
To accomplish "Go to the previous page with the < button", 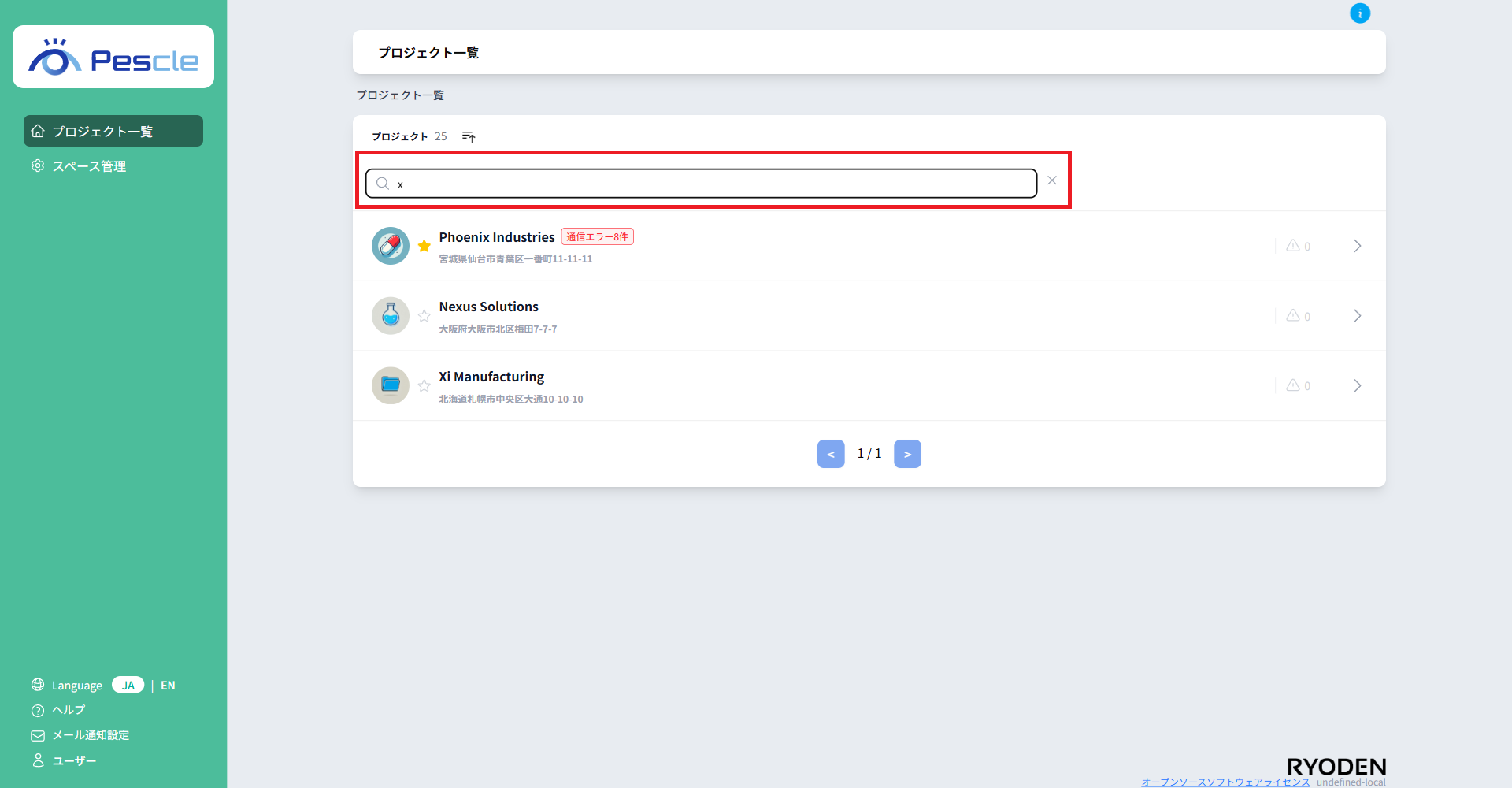I will [x=831, y=454].
